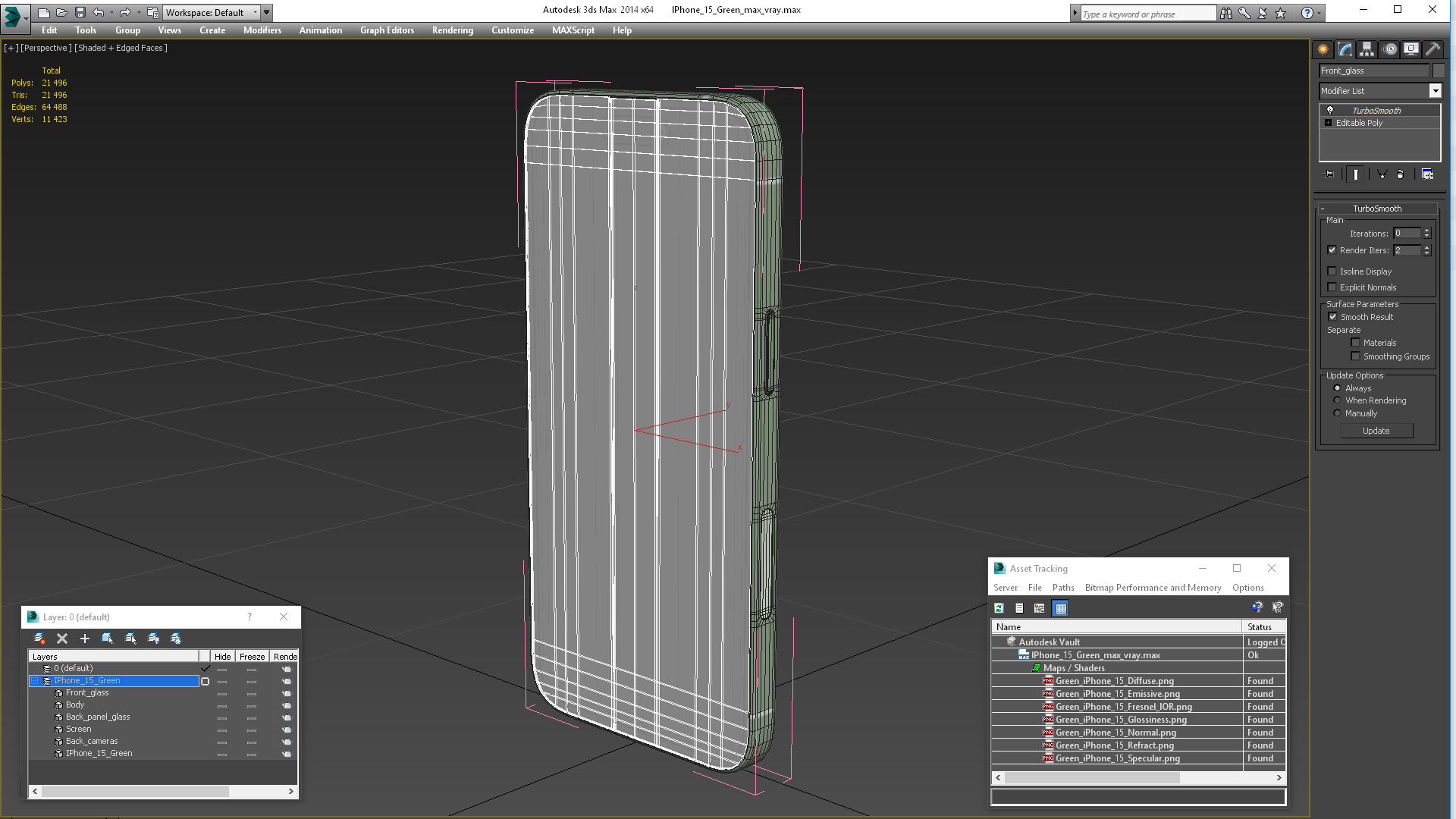Viewport: 1456px width, 819px height.
Task: Enable Explicit Normals checkbox
Action: click(1332, 287)
